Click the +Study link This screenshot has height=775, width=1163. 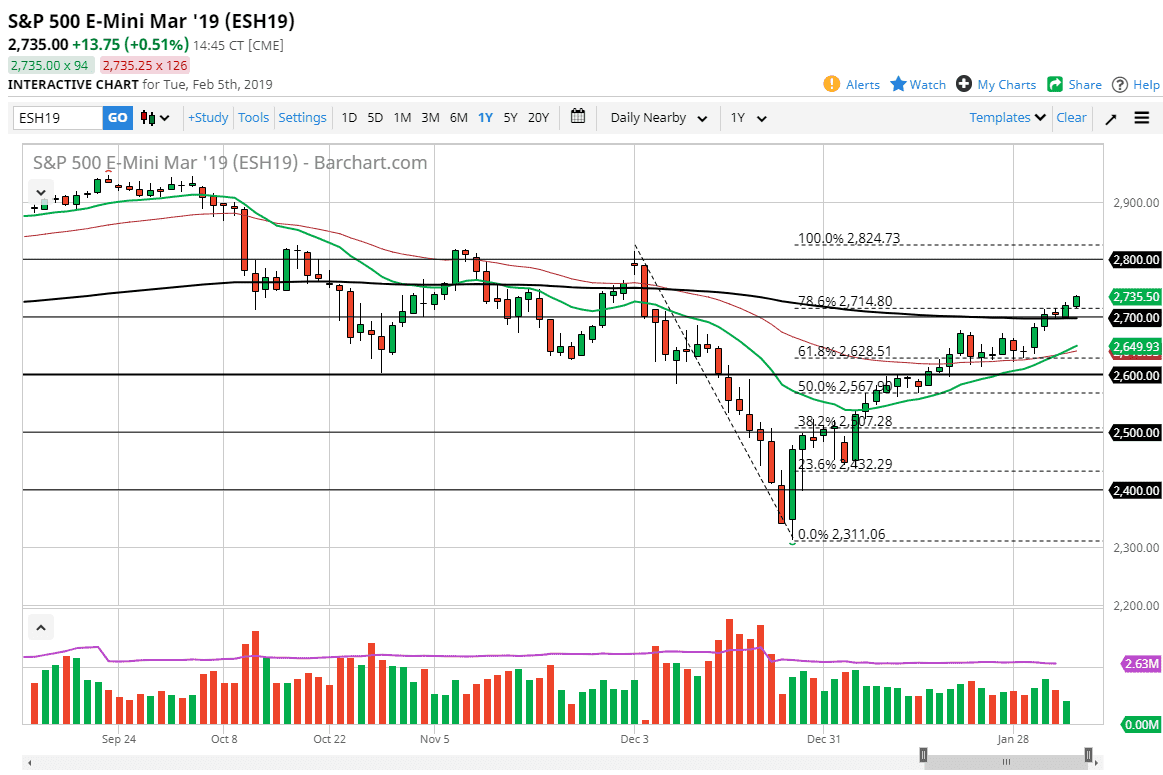pyautogui.click(x=207, y=117)
